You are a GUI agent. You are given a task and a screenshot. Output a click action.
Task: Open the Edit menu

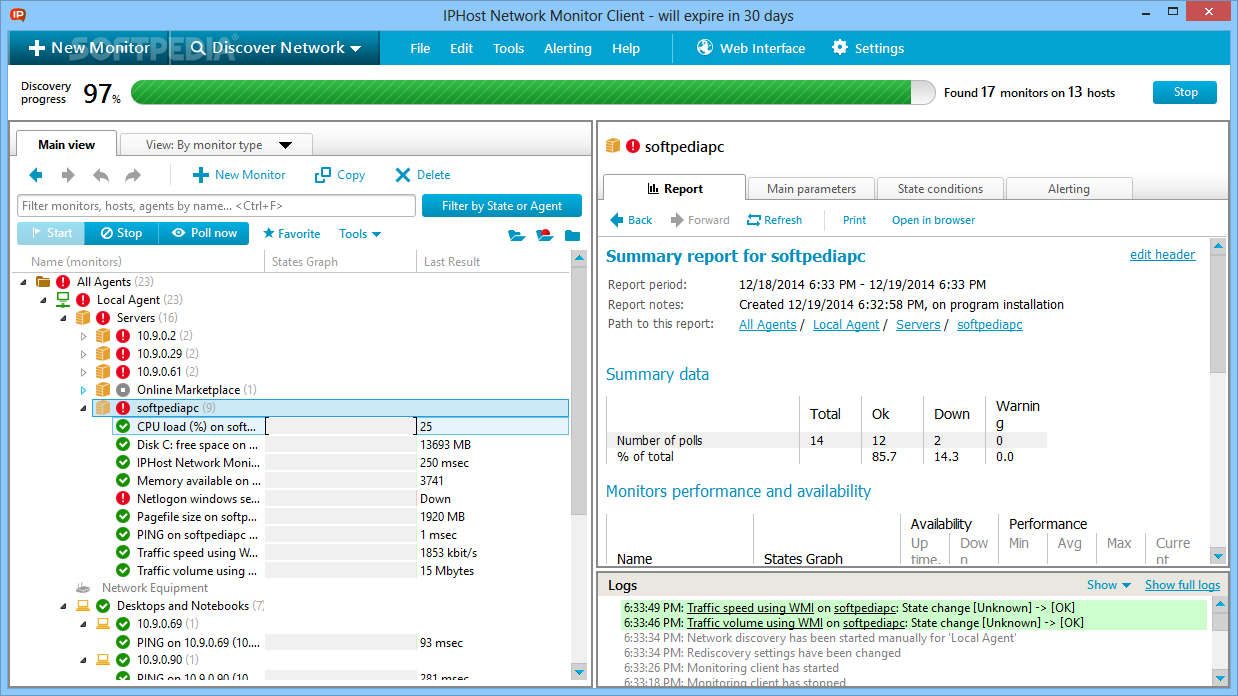click(461, 48)
